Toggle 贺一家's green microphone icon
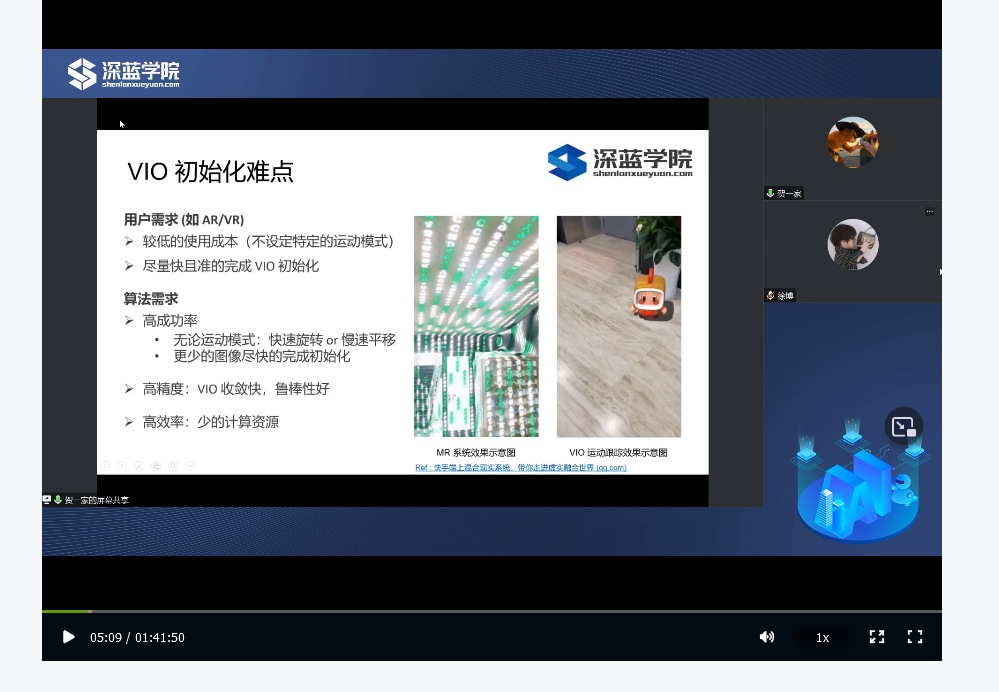Viewport: 999px width, 692px height. (768, 193)
